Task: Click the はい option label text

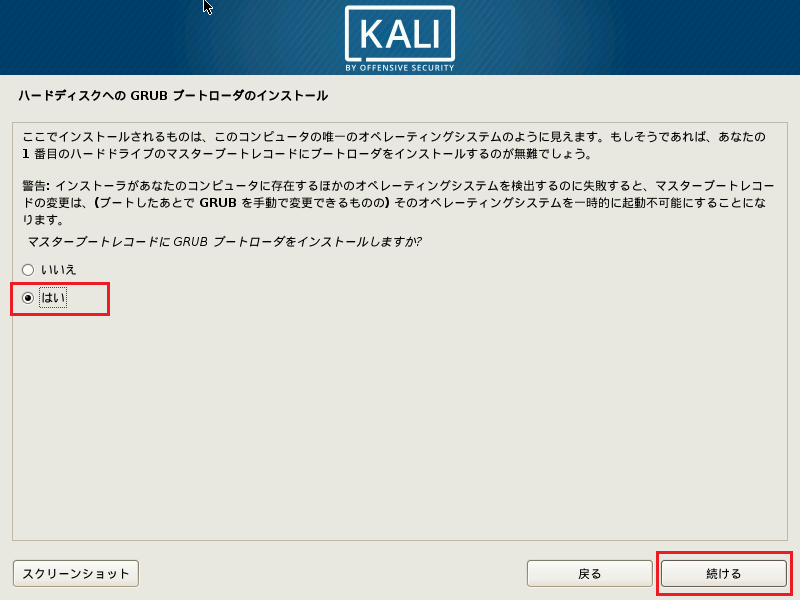Action: [x=53, y=298]
